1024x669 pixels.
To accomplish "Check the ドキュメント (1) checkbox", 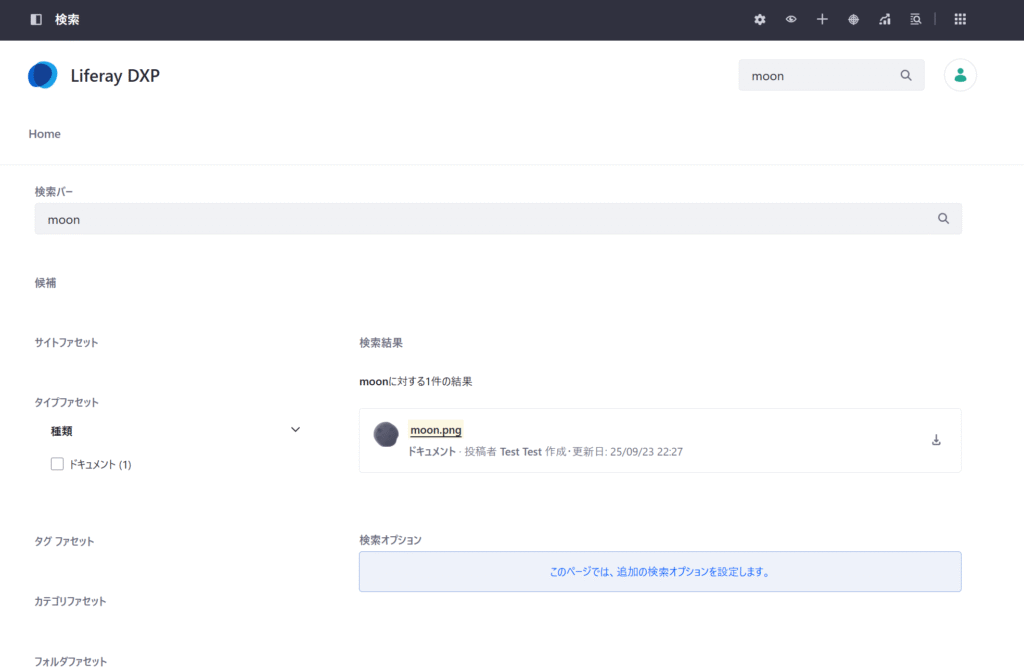I will [x=57, y=464].
